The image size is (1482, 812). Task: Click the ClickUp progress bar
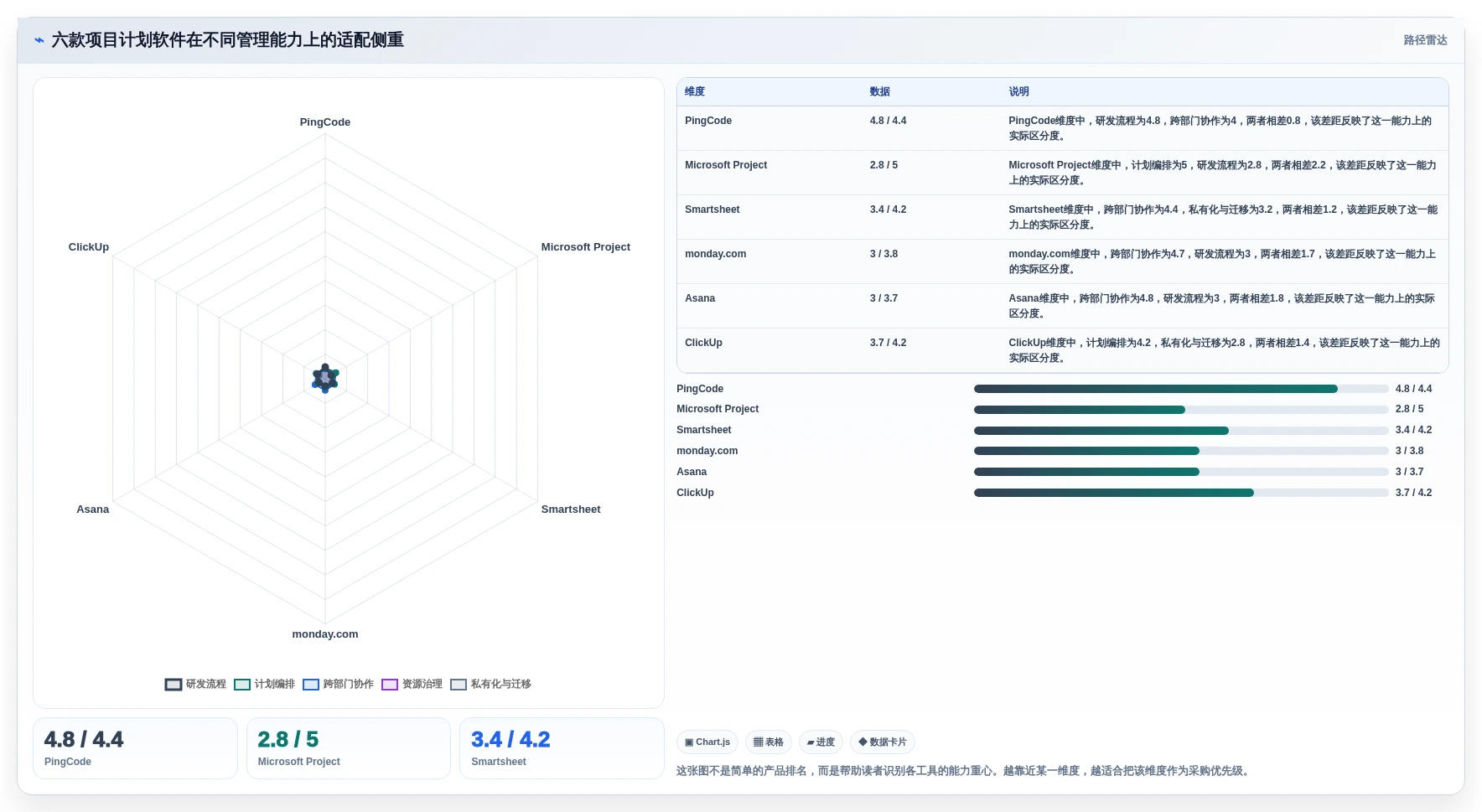(1181, 493)
